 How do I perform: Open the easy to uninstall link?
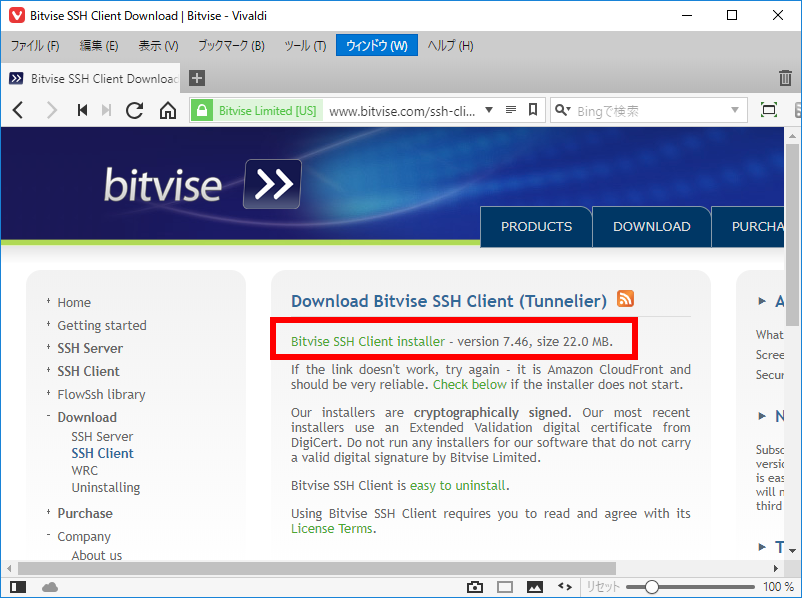tap(457, 485)
